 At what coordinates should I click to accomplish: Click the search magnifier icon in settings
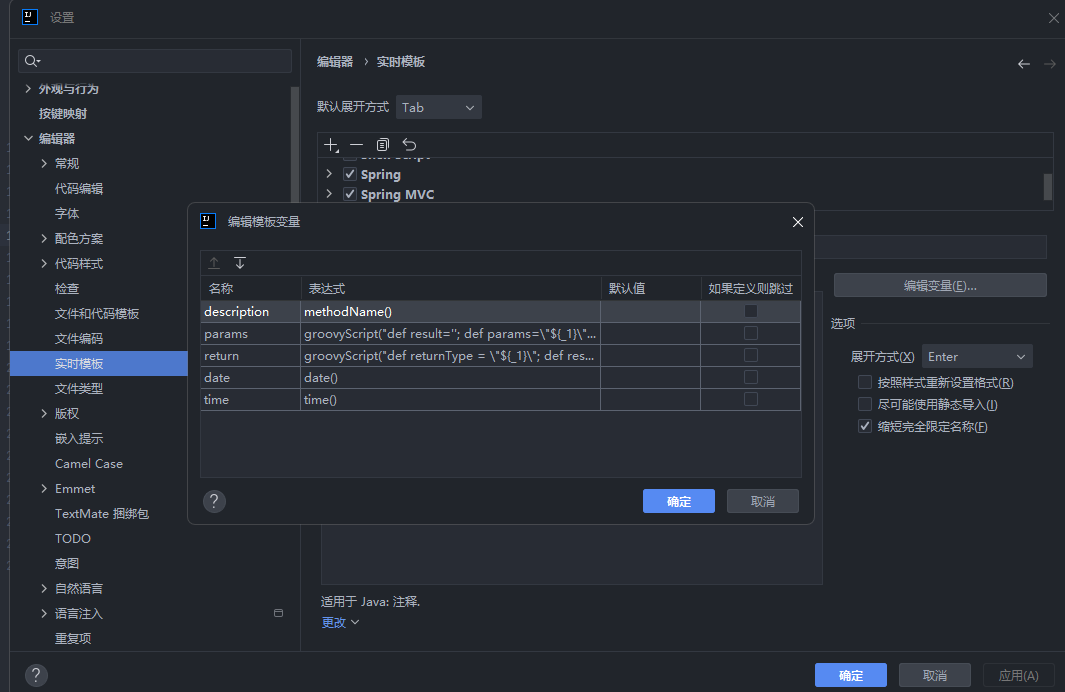(31, 61)
